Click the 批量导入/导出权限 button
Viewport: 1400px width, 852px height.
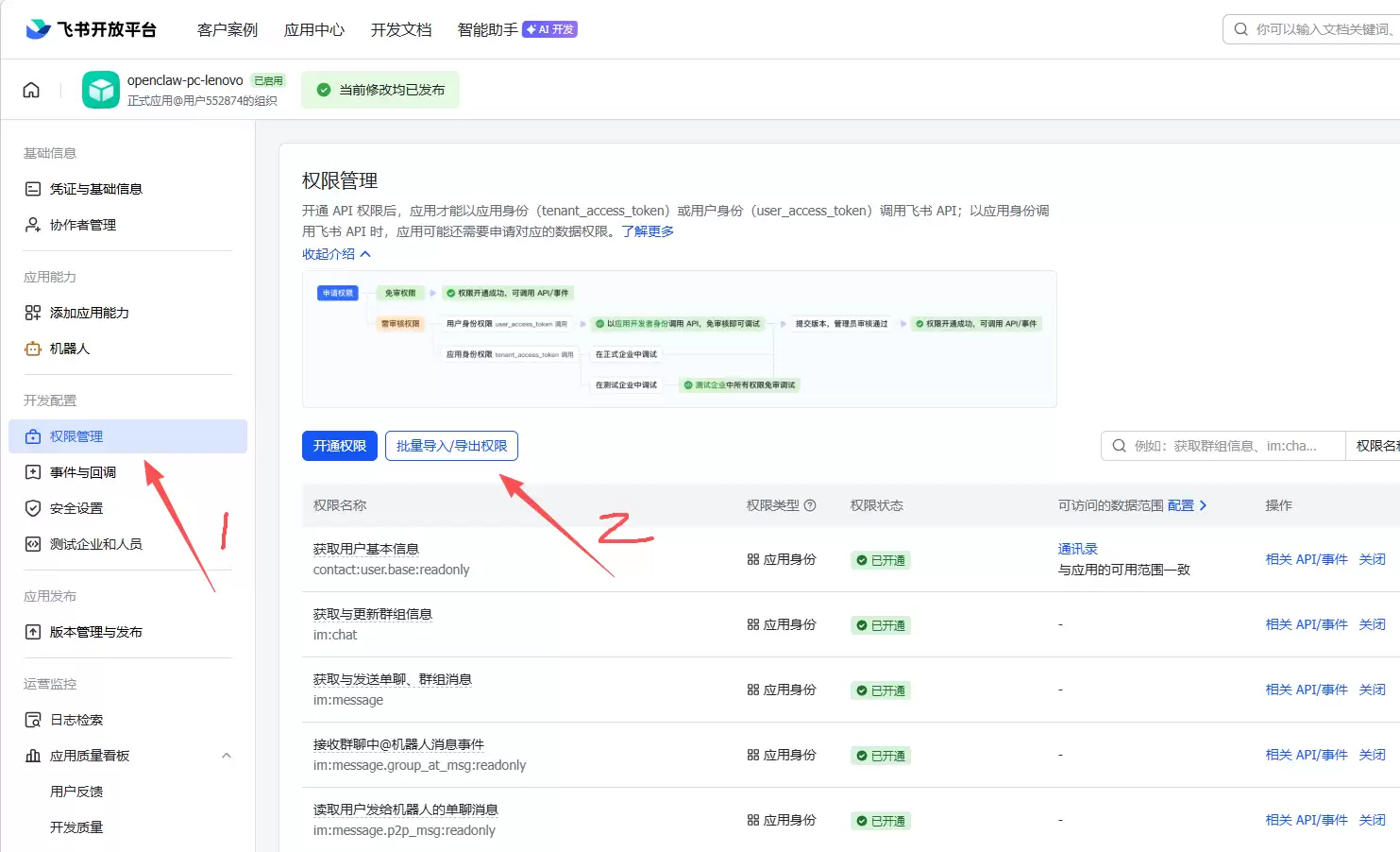pyautogui.click(x=451, y=446)
